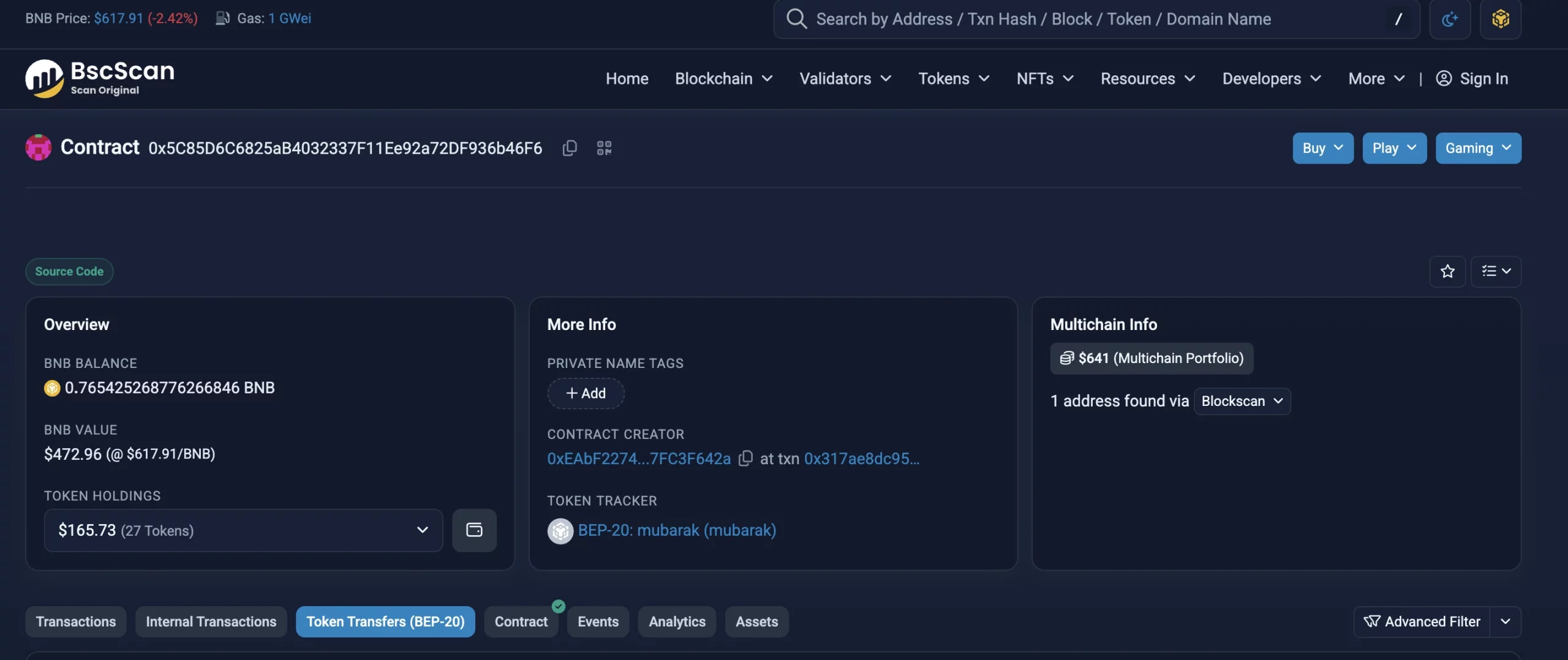Copy the contract creator address icon
1568x660 pixels.
click(x=745, y=459)
